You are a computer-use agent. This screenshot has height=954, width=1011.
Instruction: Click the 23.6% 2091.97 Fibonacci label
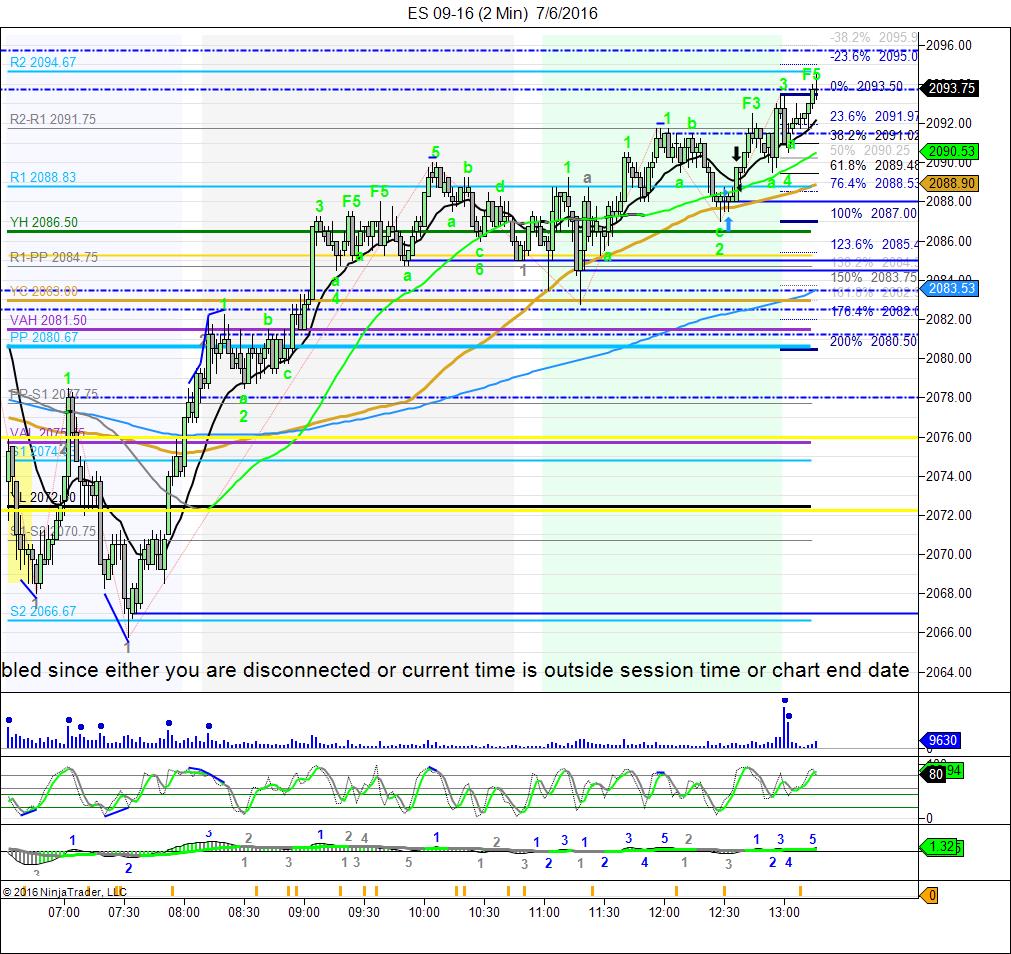pyautogui.click(x=874, y=117)
